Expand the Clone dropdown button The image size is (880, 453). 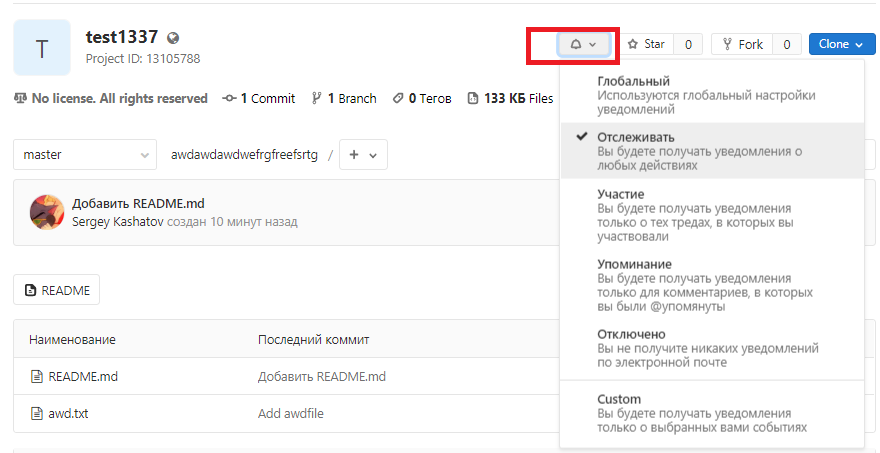[841, 44]
